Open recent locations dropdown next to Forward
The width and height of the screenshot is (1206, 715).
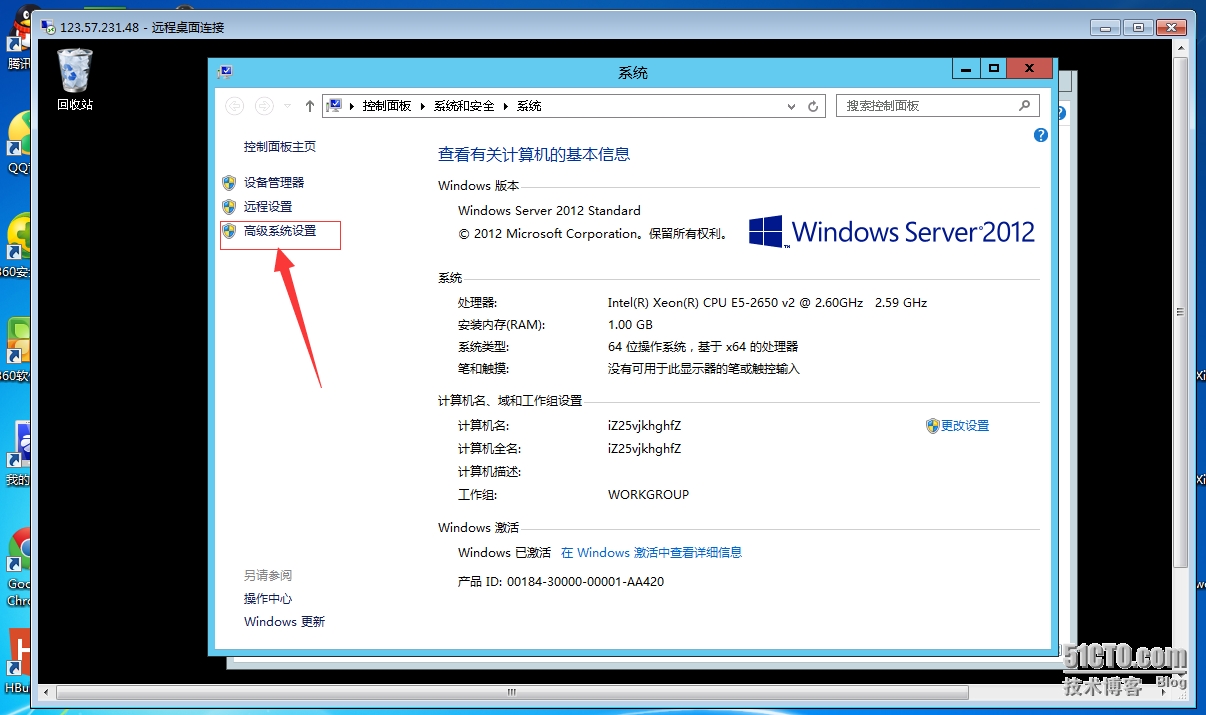click(x=288, y=105)
